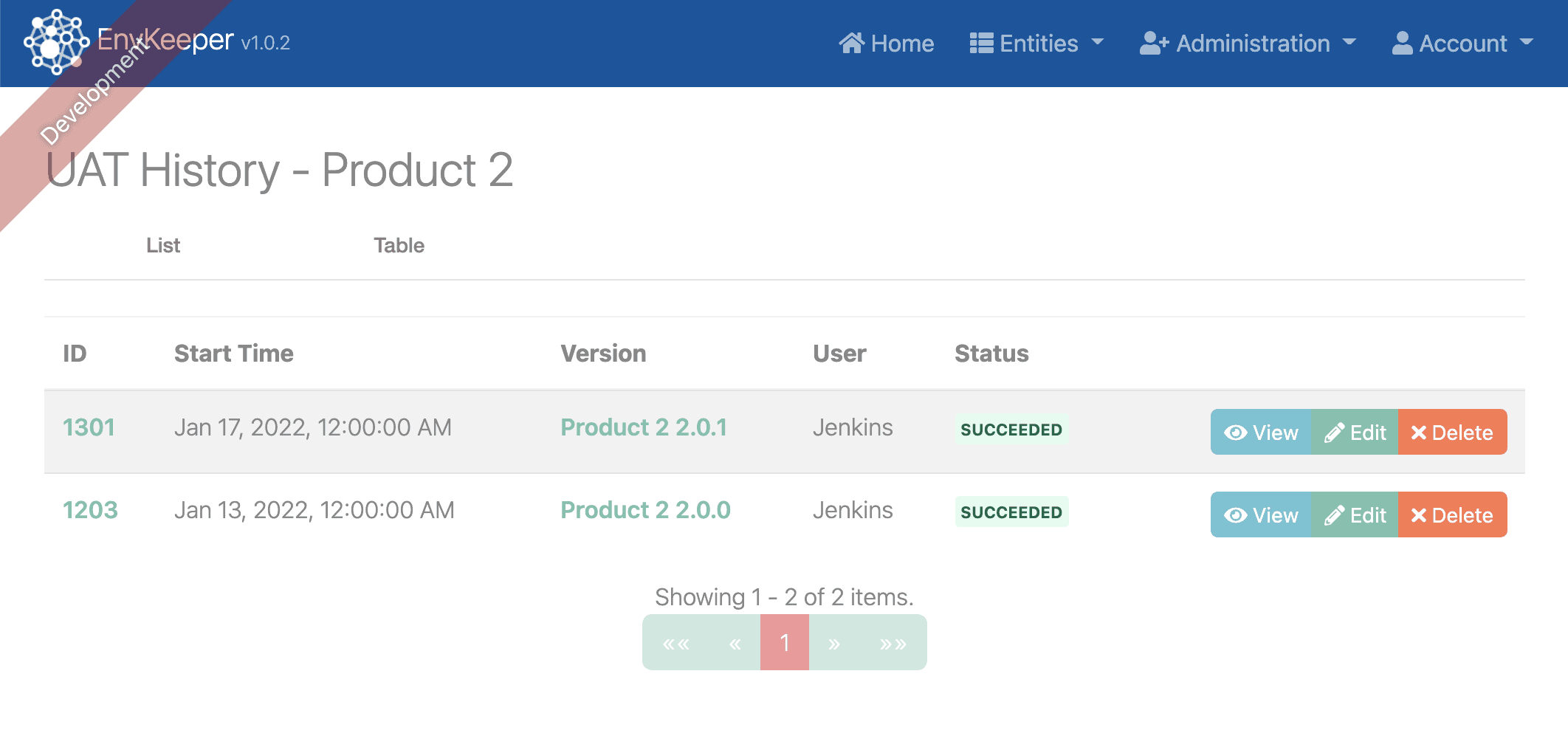This screenshot has width=1568, height=747.
Task: Click the Account person icon
Action: tap(1402, 44)
